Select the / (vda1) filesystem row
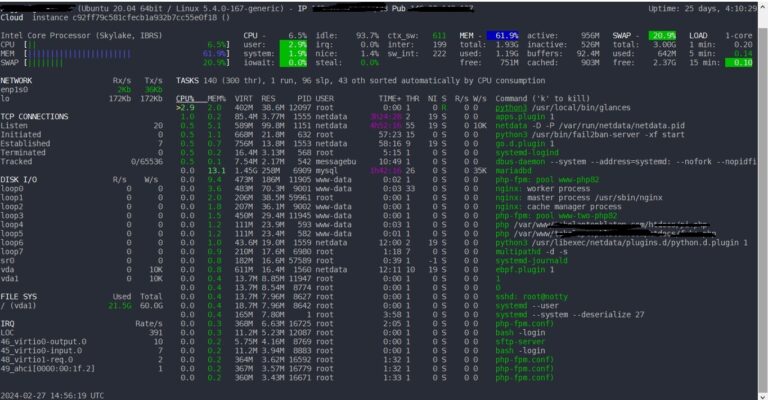Screen dimensions: 768x400 [x=81, y=306]
